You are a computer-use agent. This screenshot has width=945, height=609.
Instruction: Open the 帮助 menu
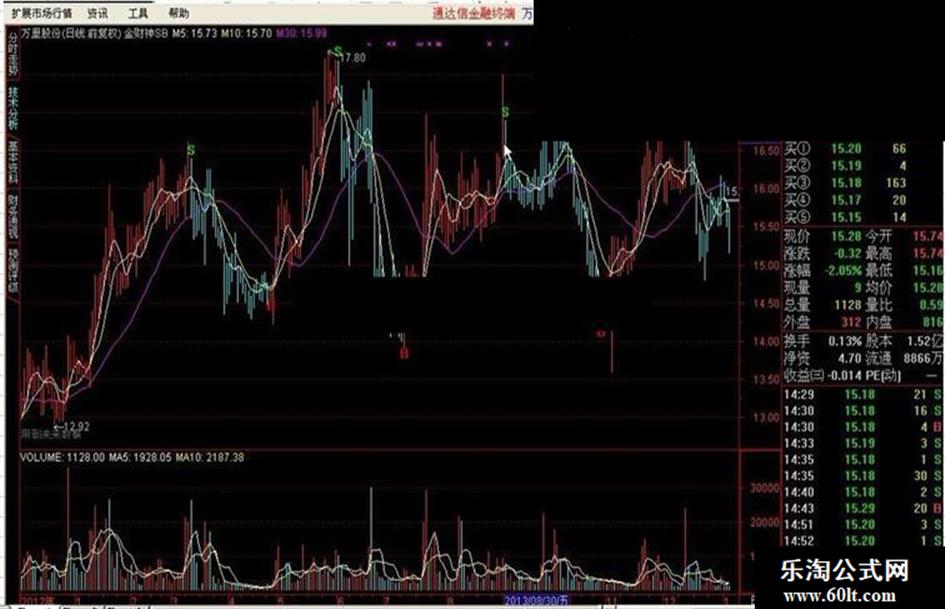(178, 13)
